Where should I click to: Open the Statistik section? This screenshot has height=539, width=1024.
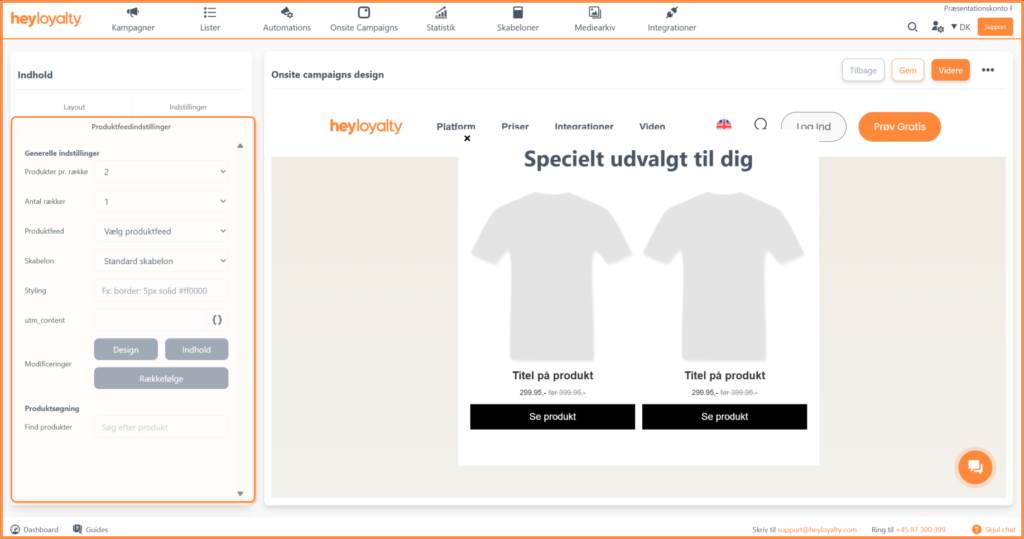pyautogui.click(x=440, y=19)
